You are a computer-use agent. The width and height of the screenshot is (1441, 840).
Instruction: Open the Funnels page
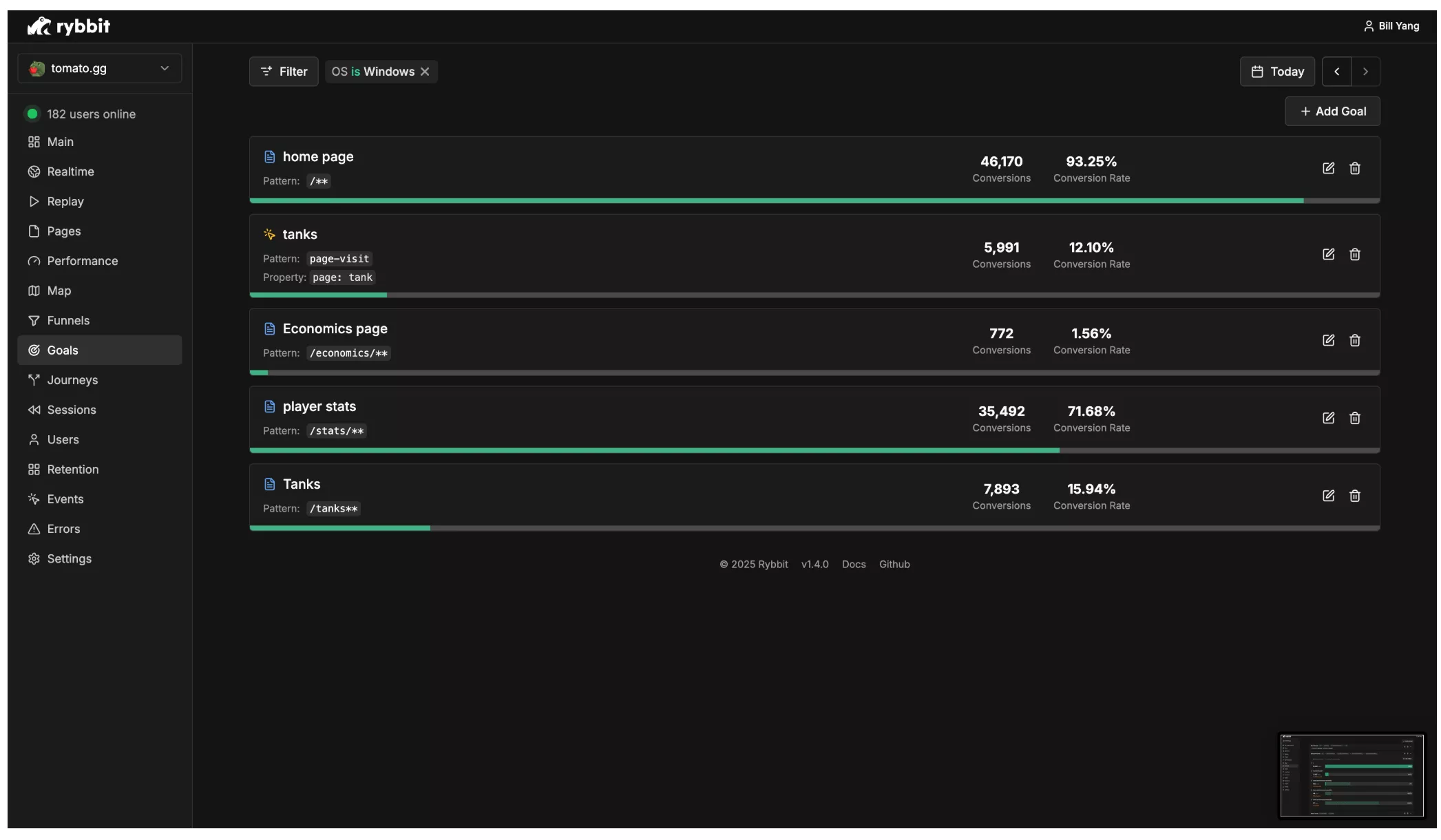68,321
